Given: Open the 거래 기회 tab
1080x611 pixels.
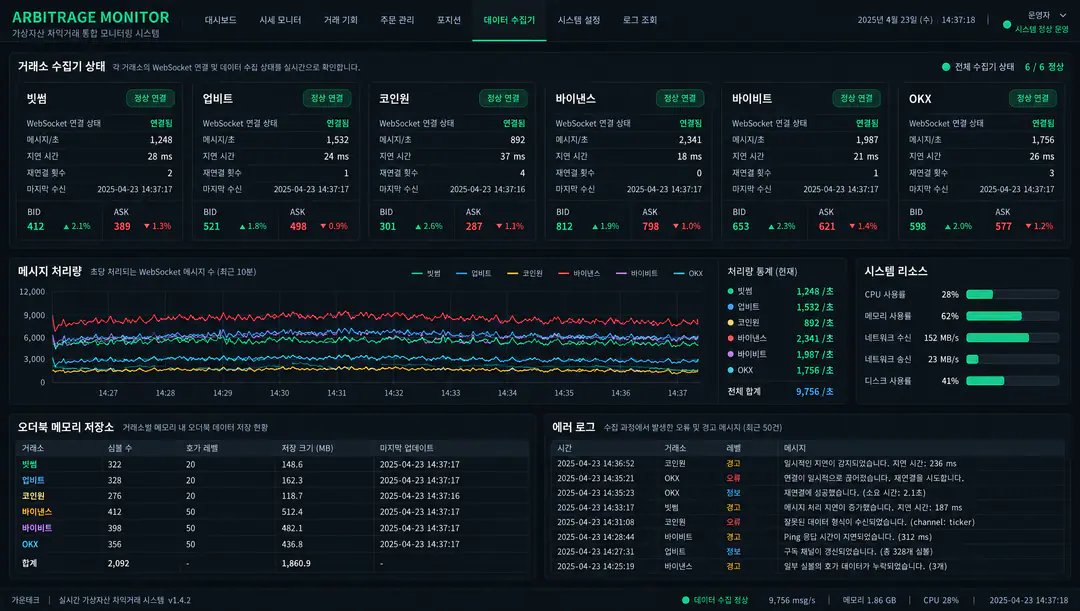Looking at the screenshot, I should [340, 20].
